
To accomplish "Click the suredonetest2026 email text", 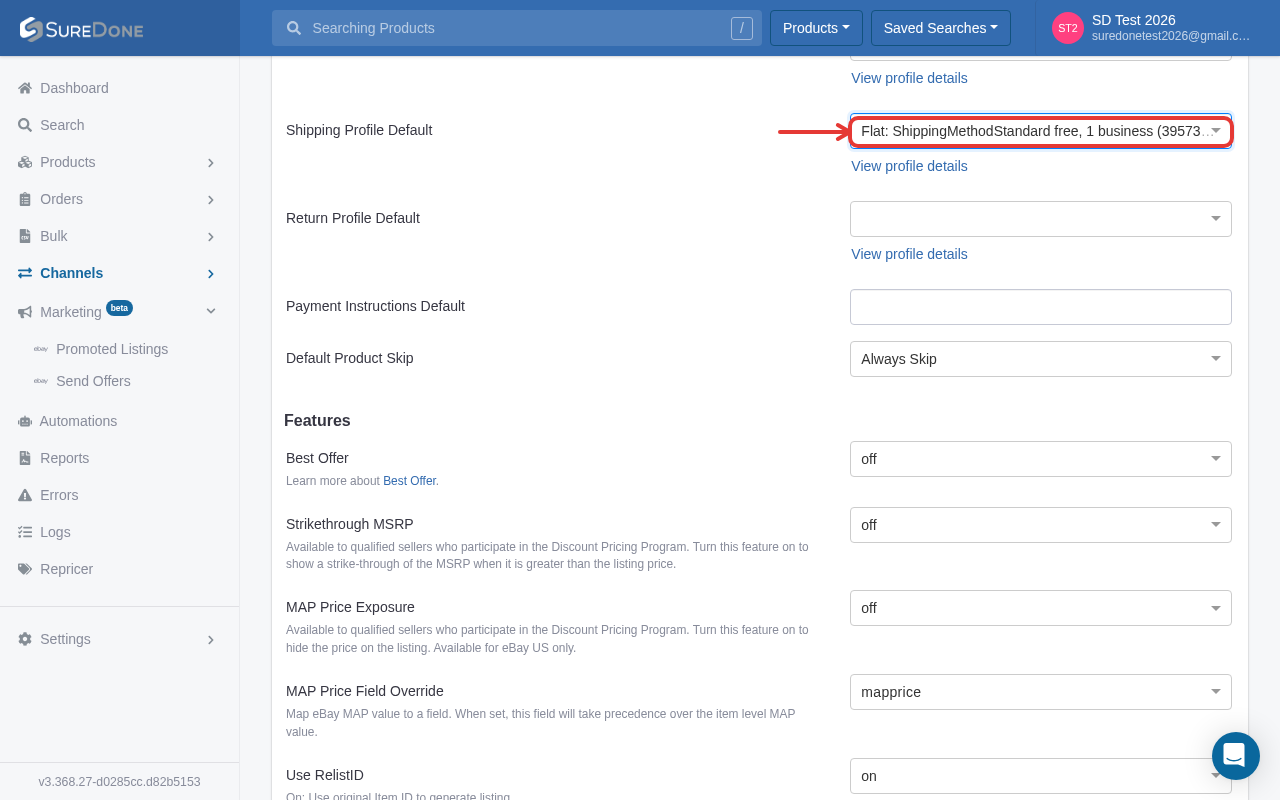I will click(x=1171, y=36).
